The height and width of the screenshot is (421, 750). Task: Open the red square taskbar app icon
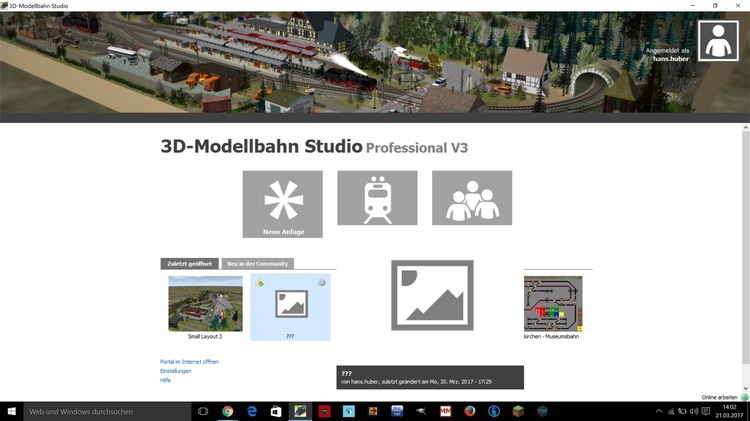(x=324, y=411)
